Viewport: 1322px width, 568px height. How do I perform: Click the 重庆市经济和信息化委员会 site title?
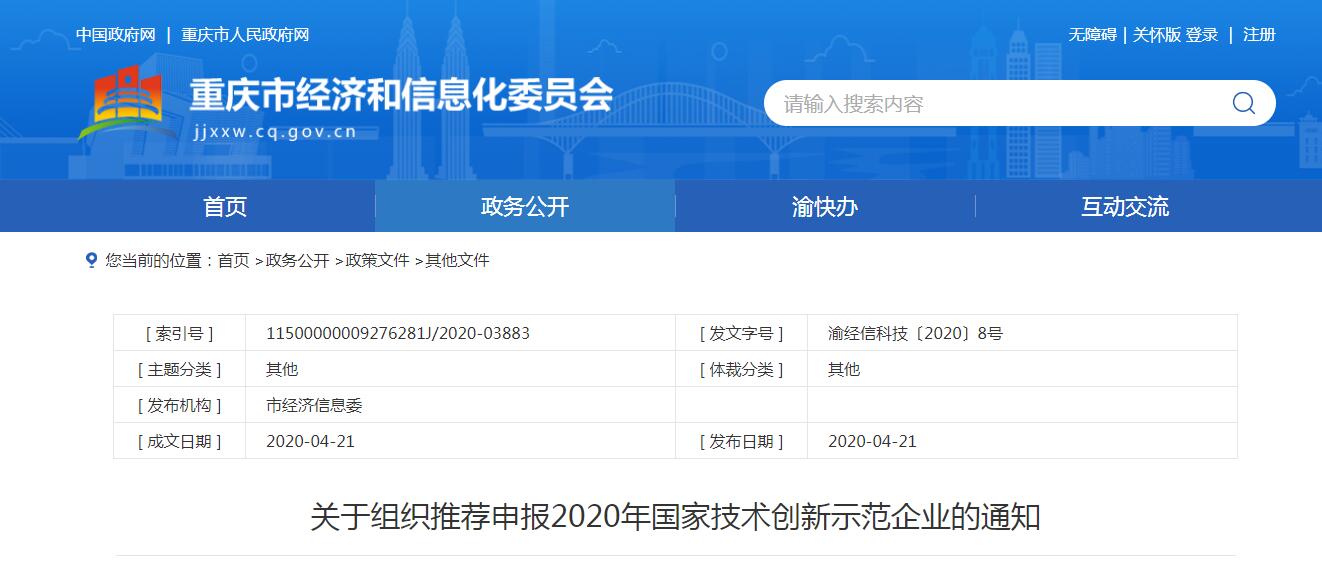401,95
